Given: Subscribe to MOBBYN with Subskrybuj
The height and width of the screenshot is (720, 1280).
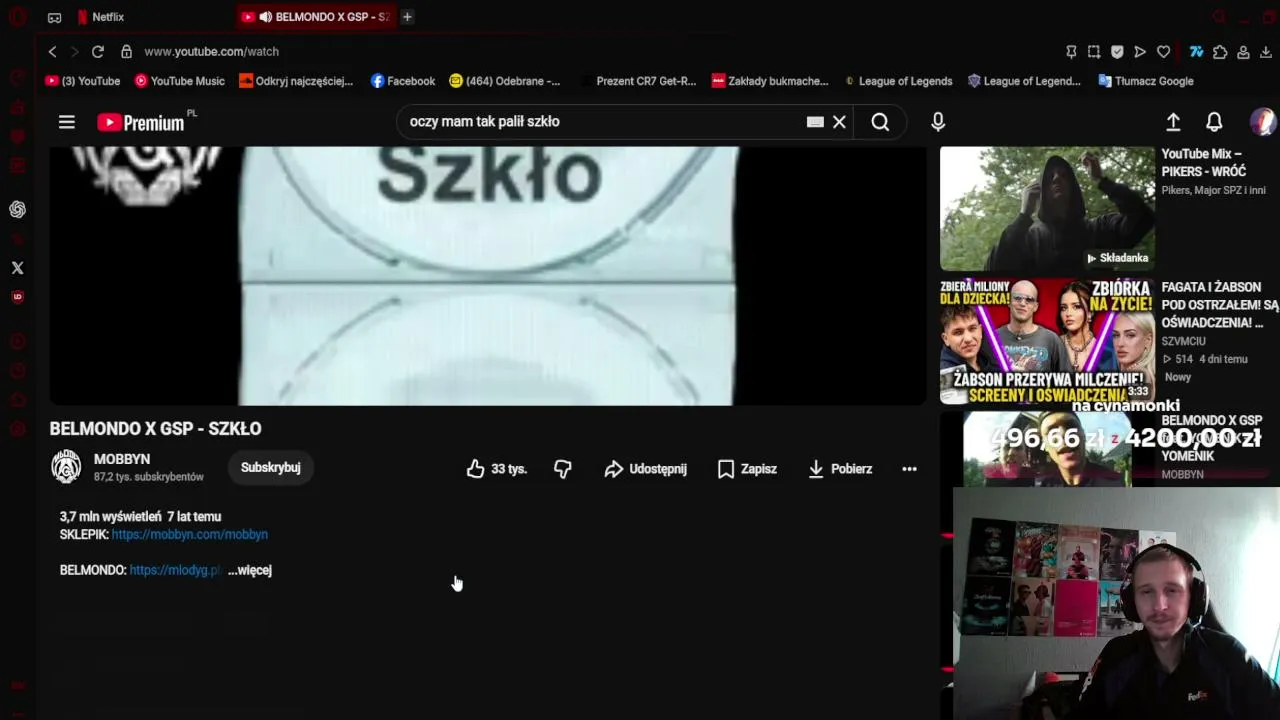Looking at the screenshot, I should click(x=271, y=468).
